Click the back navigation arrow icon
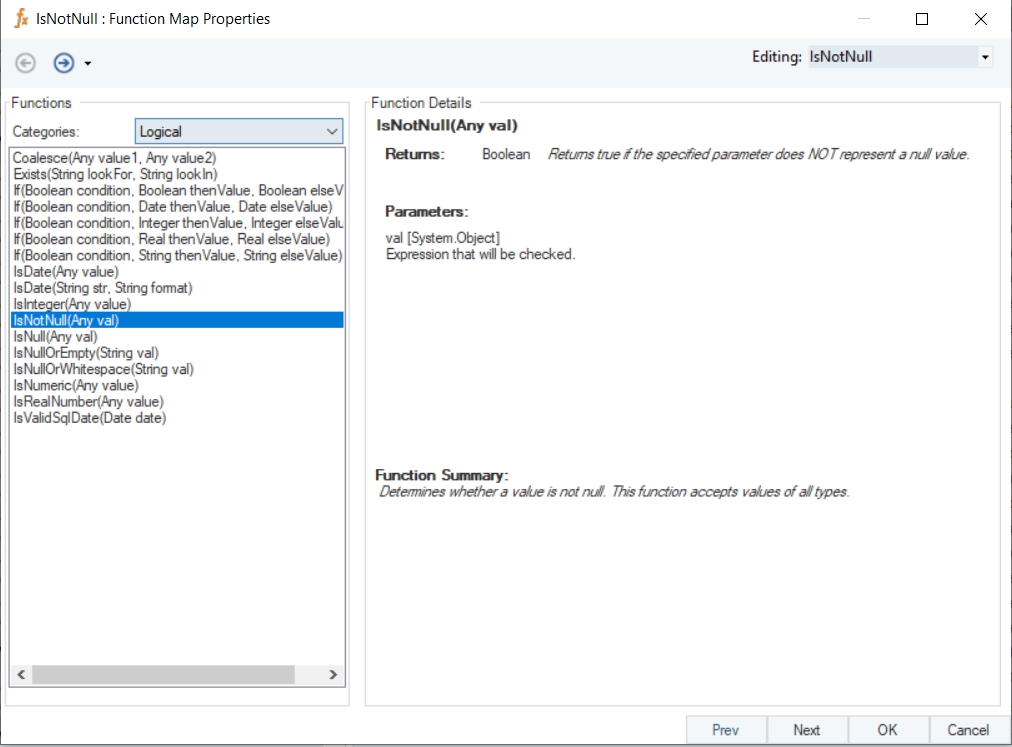This screenshot has width=1012, height=747. coord(26,63)
